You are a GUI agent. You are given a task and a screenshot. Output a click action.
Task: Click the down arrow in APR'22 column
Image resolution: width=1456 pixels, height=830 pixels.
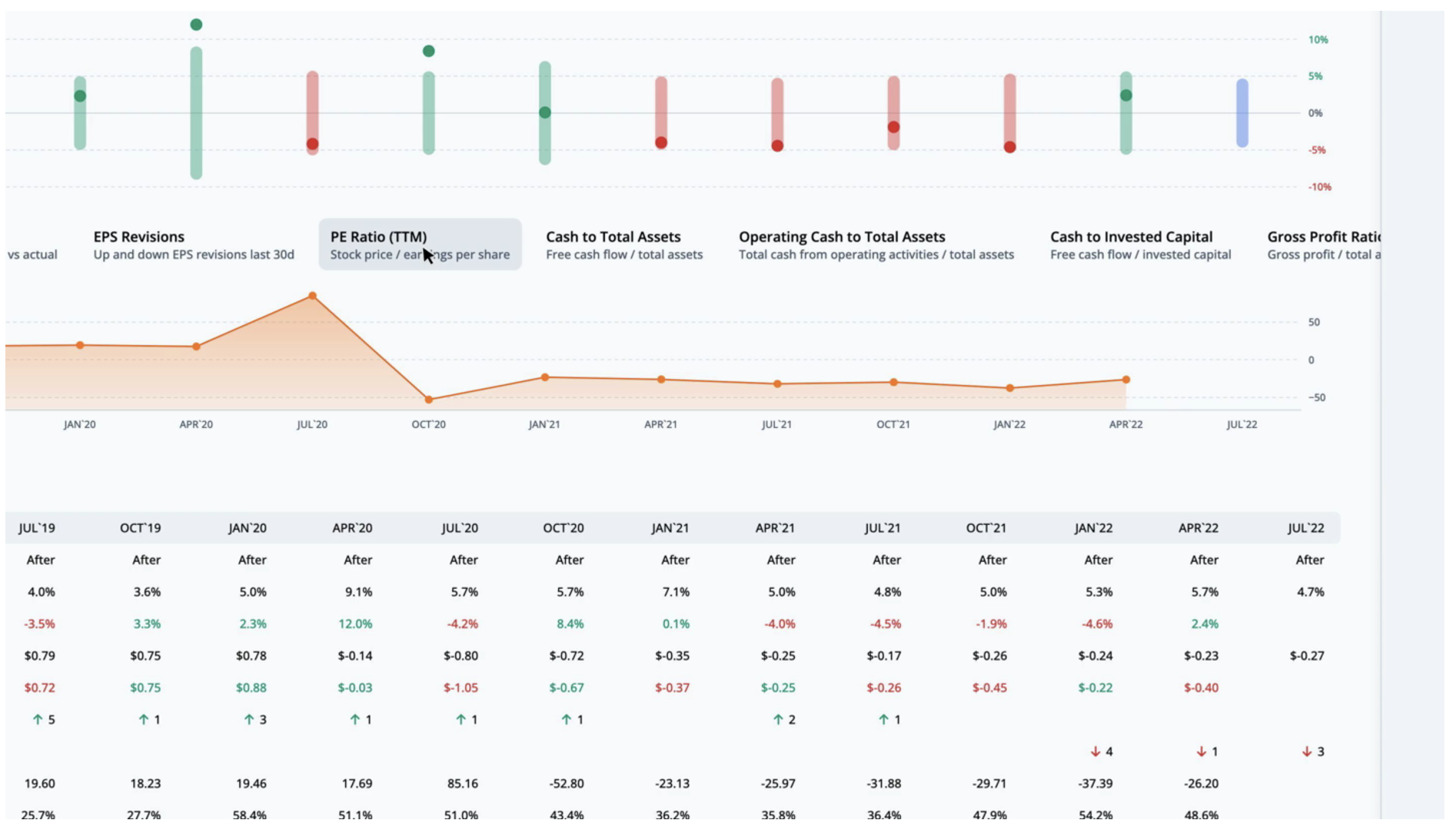tap(1201, 752)
